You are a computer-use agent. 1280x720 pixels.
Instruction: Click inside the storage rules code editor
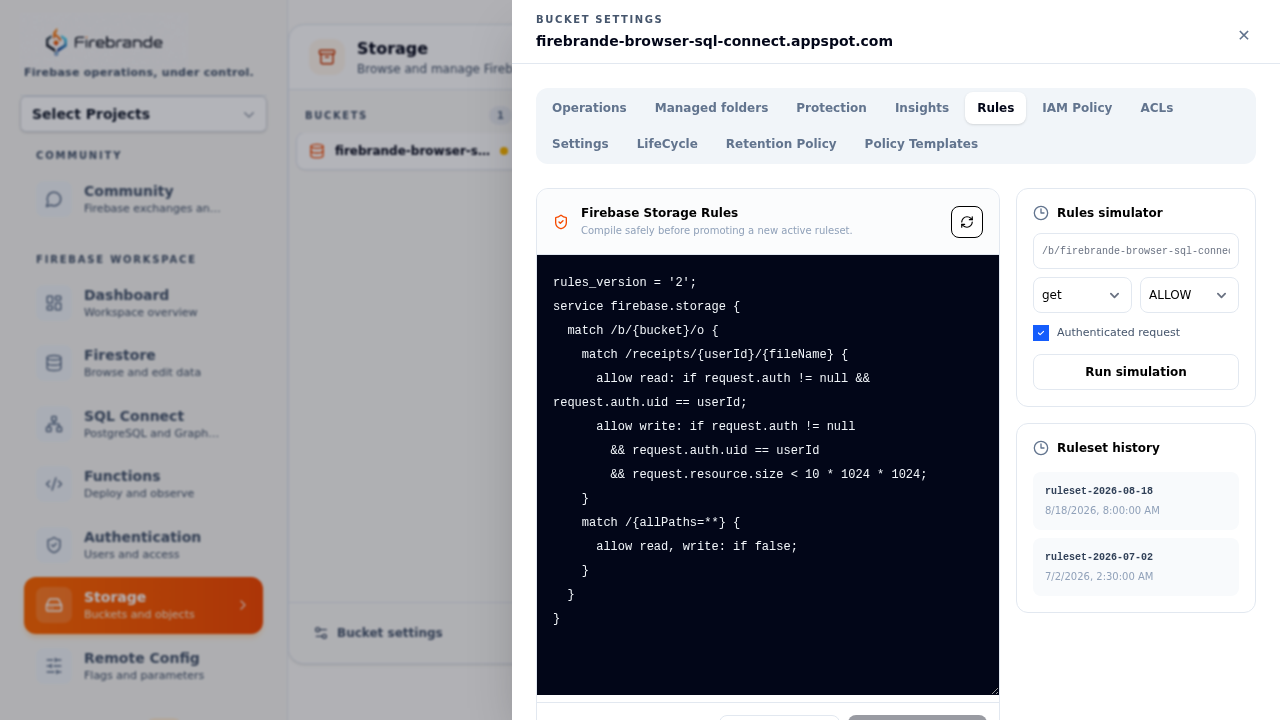(768, 475)
